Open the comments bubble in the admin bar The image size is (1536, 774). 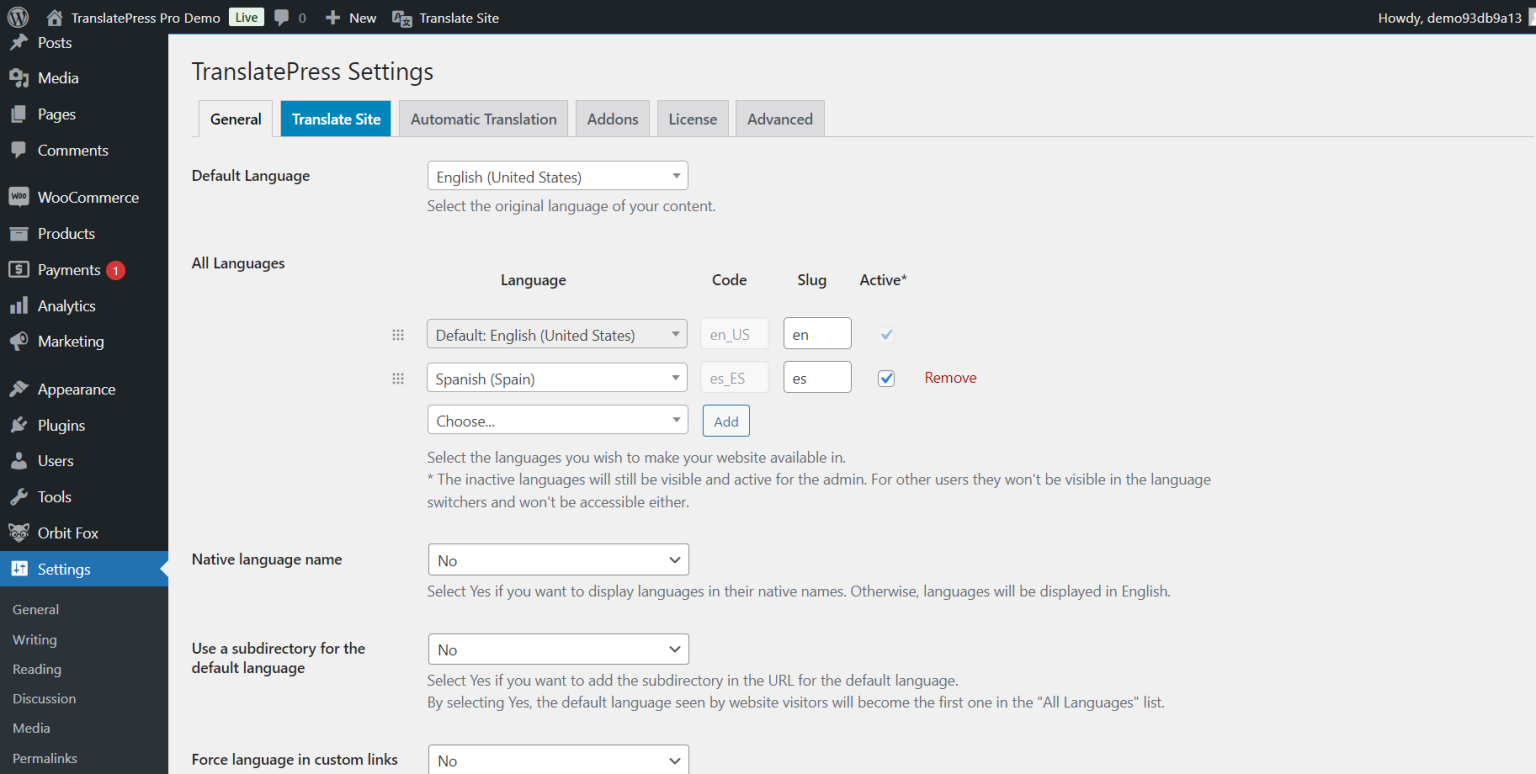(x=281, y=17)
